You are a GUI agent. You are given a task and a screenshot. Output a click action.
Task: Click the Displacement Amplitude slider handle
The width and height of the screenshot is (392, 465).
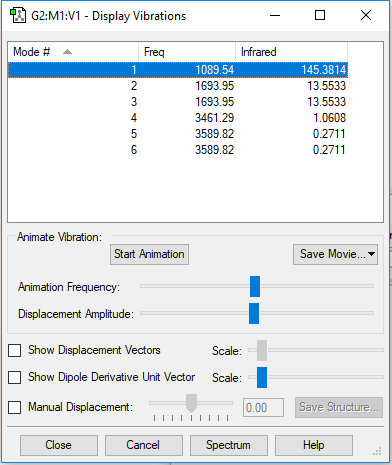click(254, 313)
